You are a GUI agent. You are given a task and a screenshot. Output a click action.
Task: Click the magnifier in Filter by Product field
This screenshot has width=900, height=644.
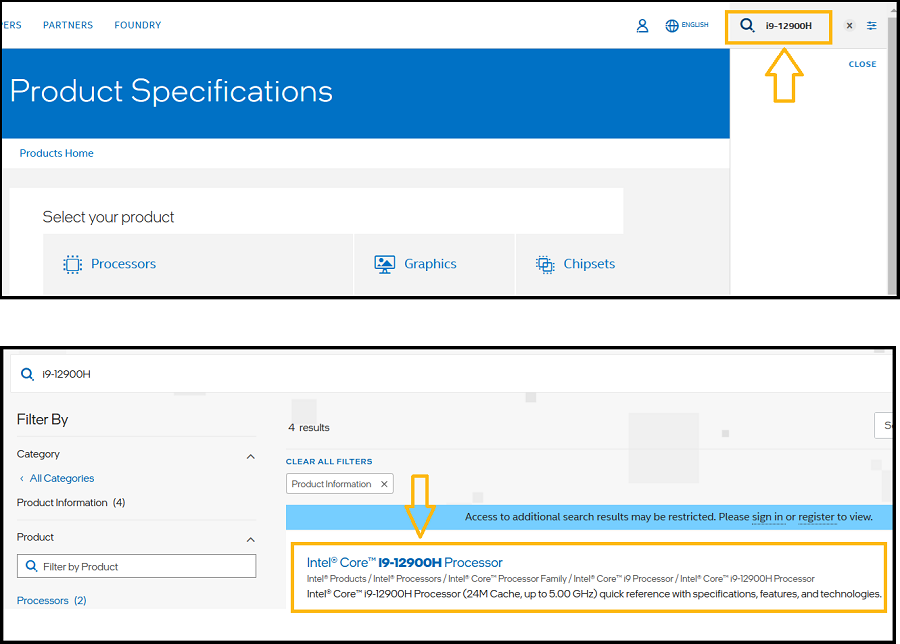[x=32, y=567]
